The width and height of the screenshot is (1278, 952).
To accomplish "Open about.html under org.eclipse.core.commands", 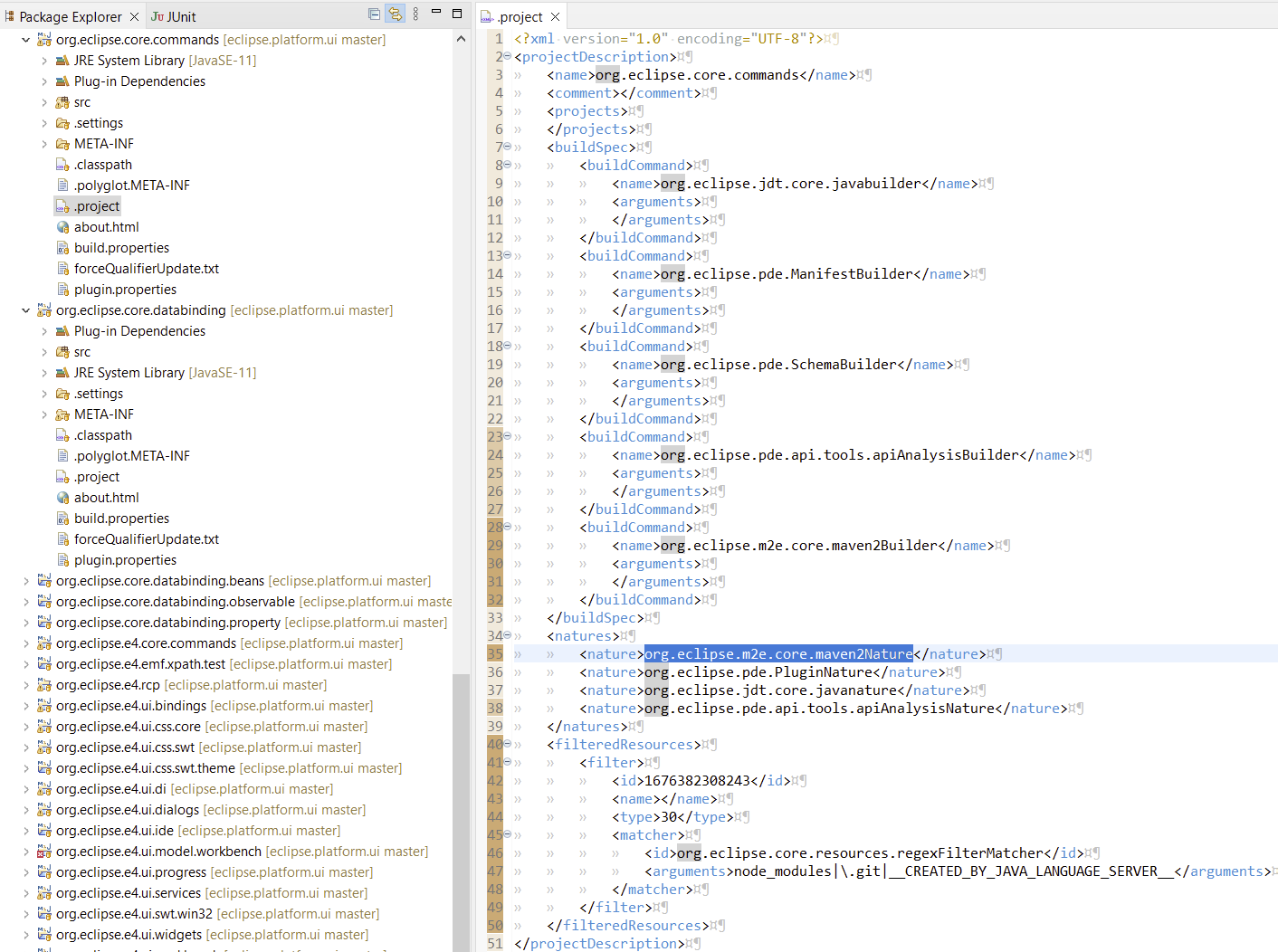I will point(107,226).
